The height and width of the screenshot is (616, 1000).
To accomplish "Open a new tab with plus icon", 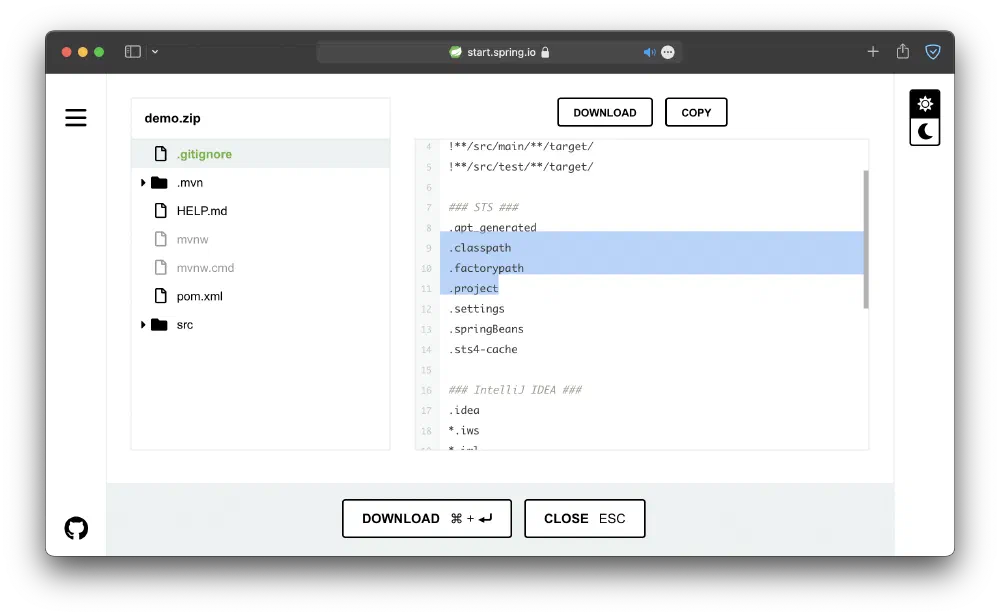I will click(x=873, y=52).
